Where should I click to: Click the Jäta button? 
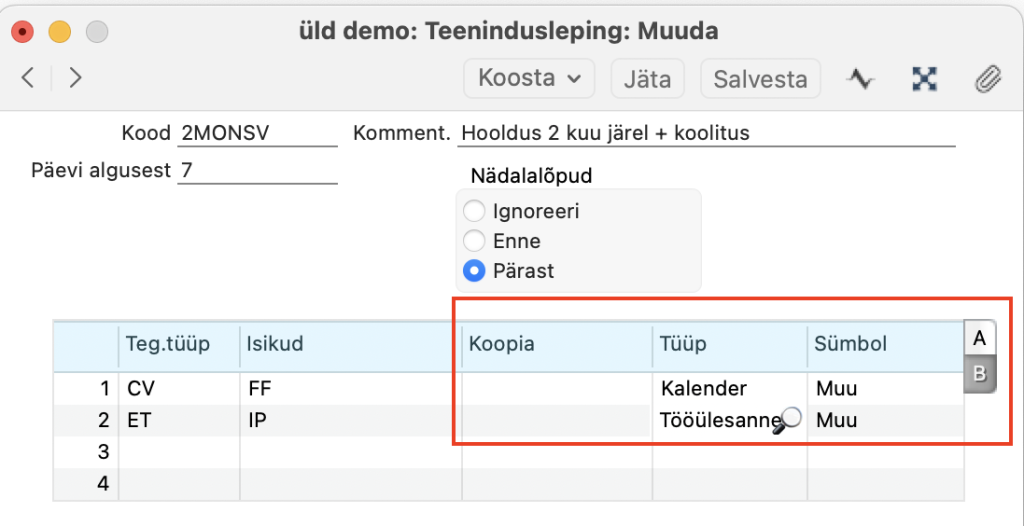click(x=647, y=79)
